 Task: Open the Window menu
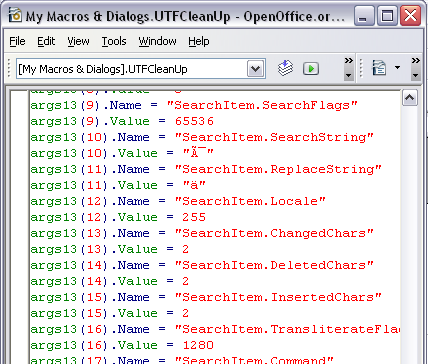[x=157, y=41]
